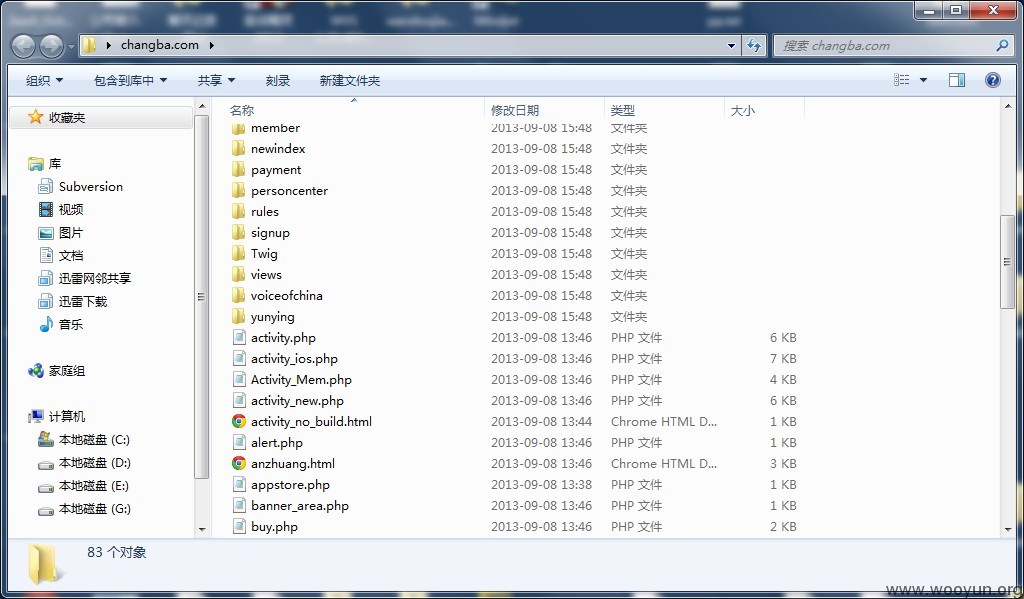Screen dimensions: 1024x599
Task: Select 视频 library in navigation pane
Action: (71, 209)
